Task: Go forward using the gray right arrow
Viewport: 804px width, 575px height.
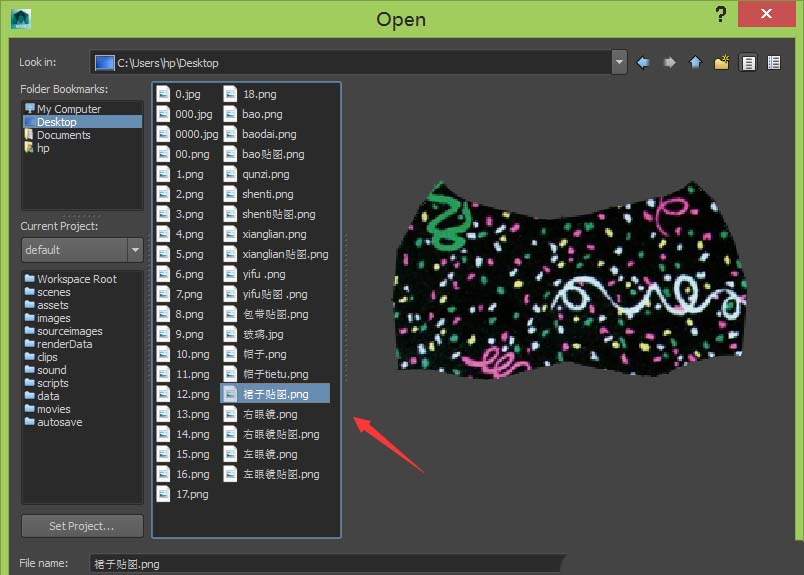Action: pos(669,63)
